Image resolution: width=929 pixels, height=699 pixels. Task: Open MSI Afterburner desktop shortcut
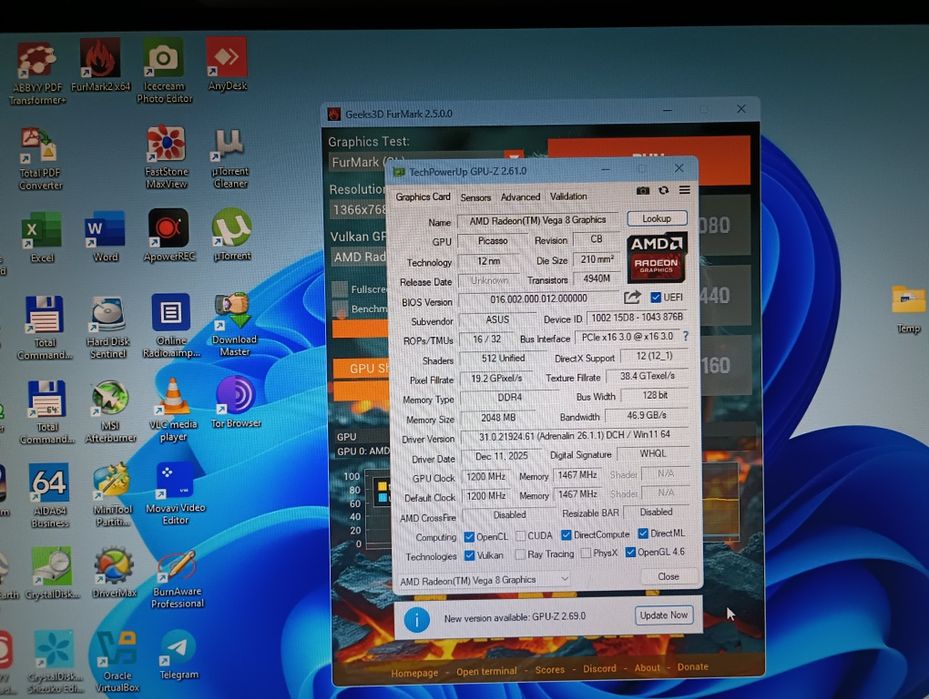point(110,411)
